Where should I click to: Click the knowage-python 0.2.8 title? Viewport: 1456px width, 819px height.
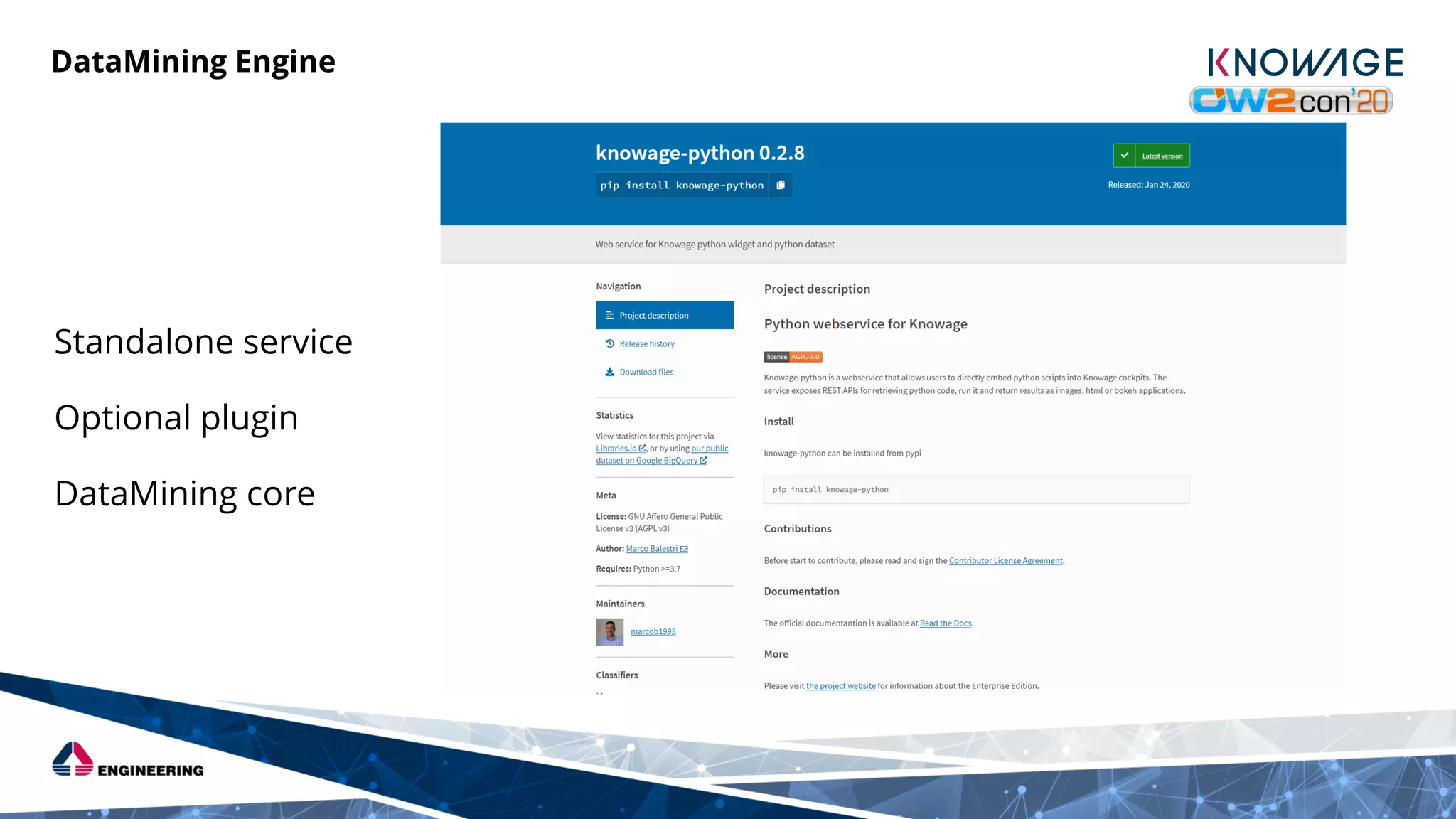click(700, 153)
